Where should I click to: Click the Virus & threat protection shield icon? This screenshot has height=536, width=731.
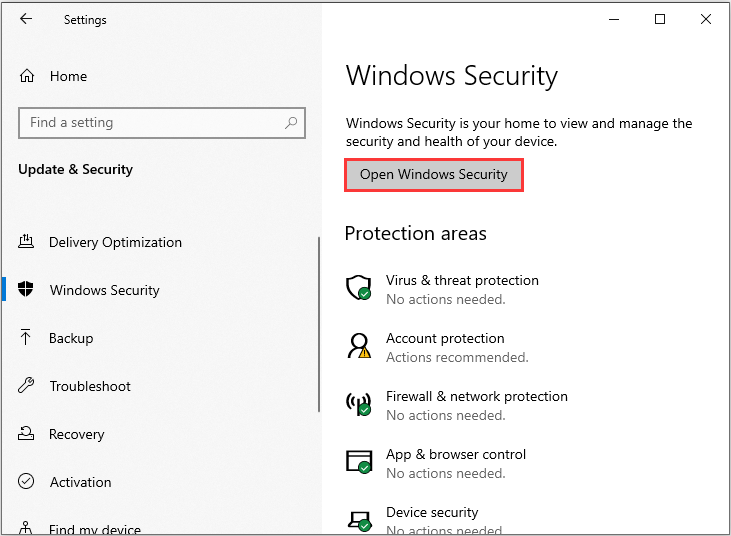359,288
